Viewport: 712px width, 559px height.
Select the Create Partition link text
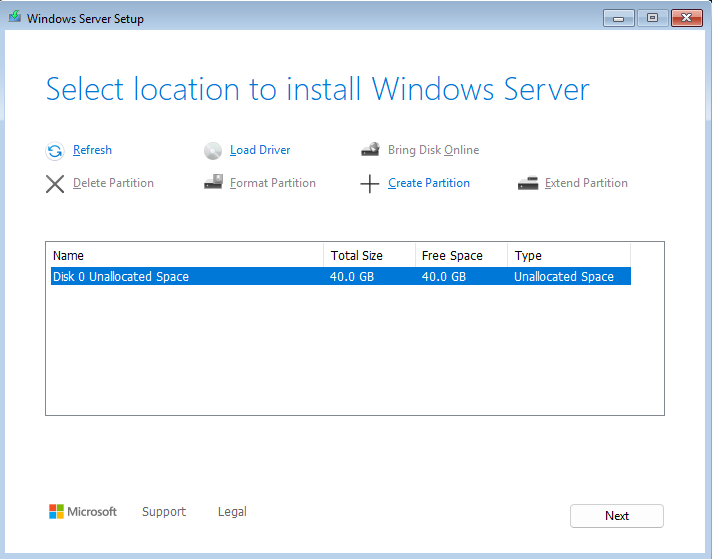click(x=428, y=183)
